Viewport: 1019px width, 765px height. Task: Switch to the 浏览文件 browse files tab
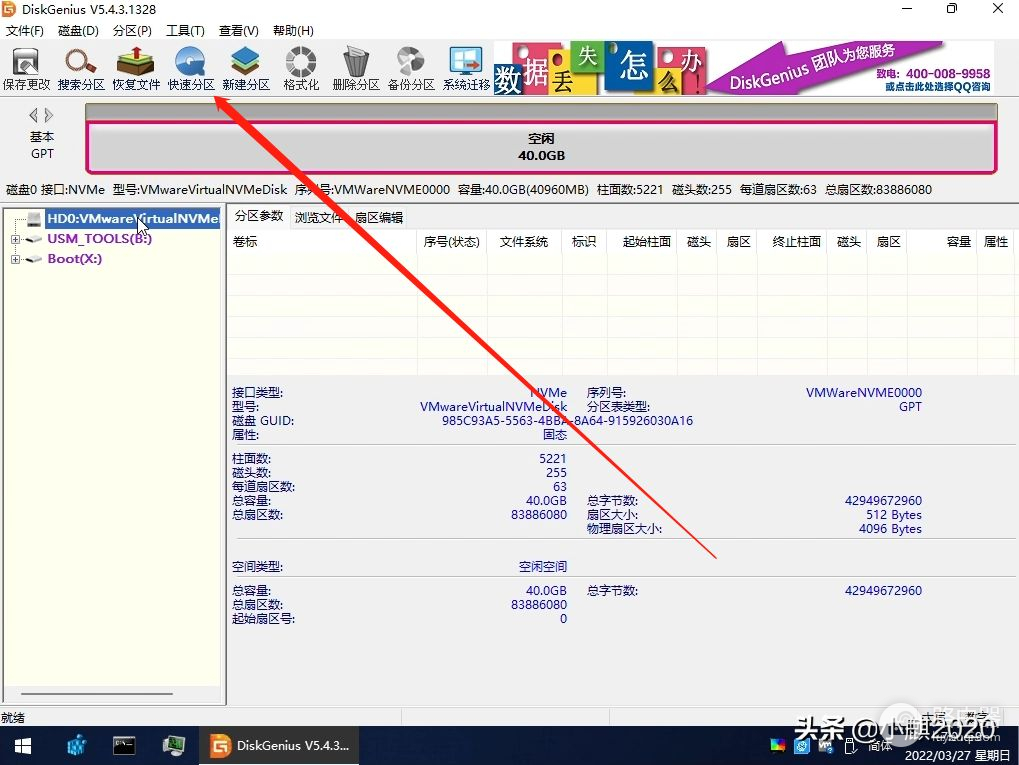(x=318, y=217)
